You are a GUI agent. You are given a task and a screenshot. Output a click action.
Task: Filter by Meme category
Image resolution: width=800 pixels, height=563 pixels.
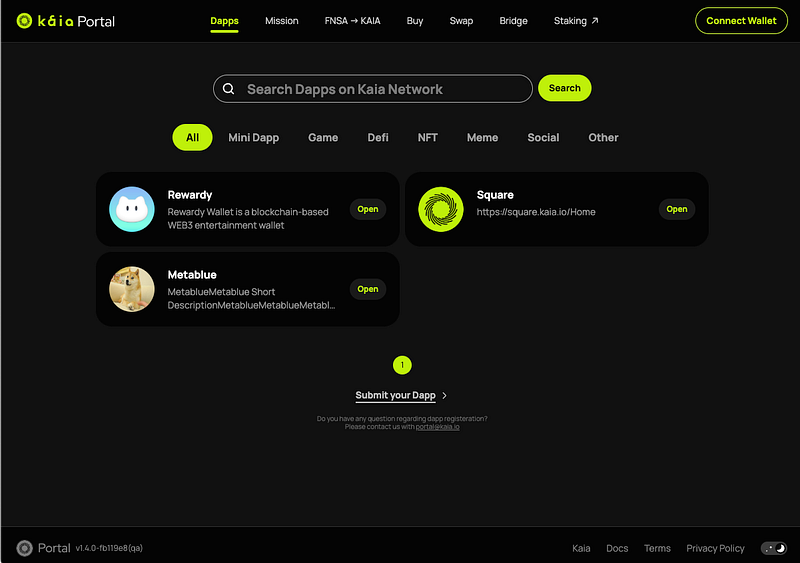click(483, 137)
